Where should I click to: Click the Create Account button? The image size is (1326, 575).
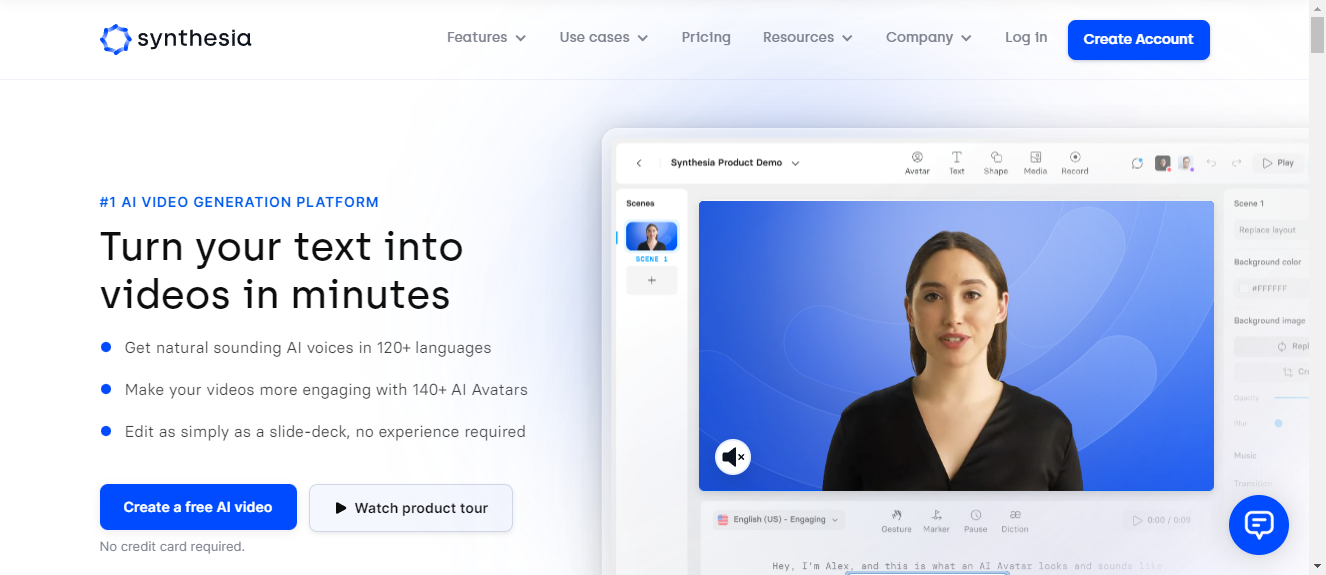(1139, 40)
